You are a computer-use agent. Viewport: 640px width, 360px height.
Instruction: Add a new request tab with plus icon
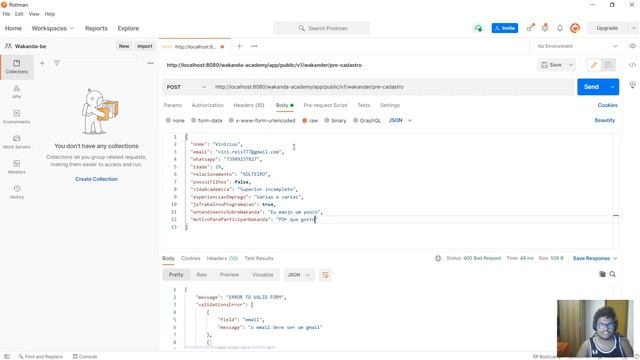pos(240,46)
